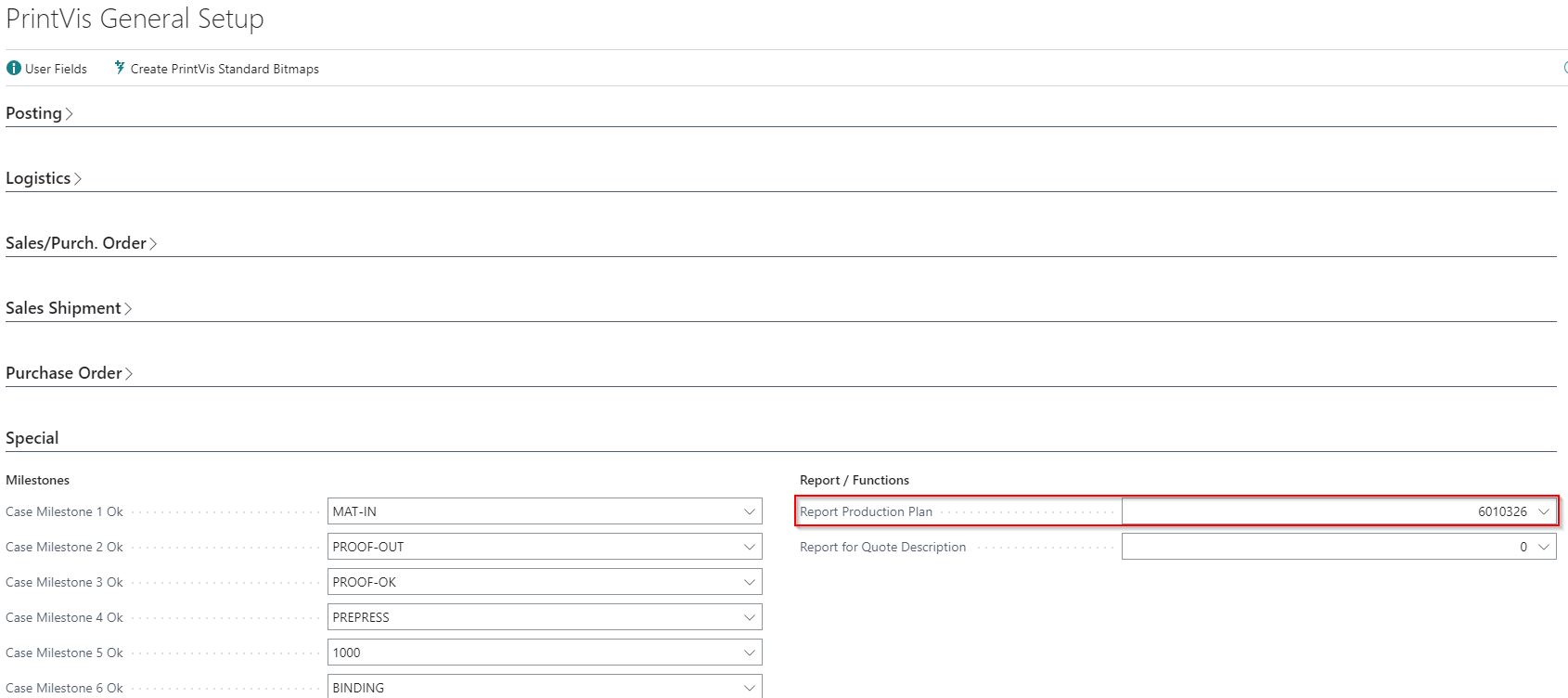
Task: Open Report Production Plan dropdown arrow
Action: (1544, 511)
